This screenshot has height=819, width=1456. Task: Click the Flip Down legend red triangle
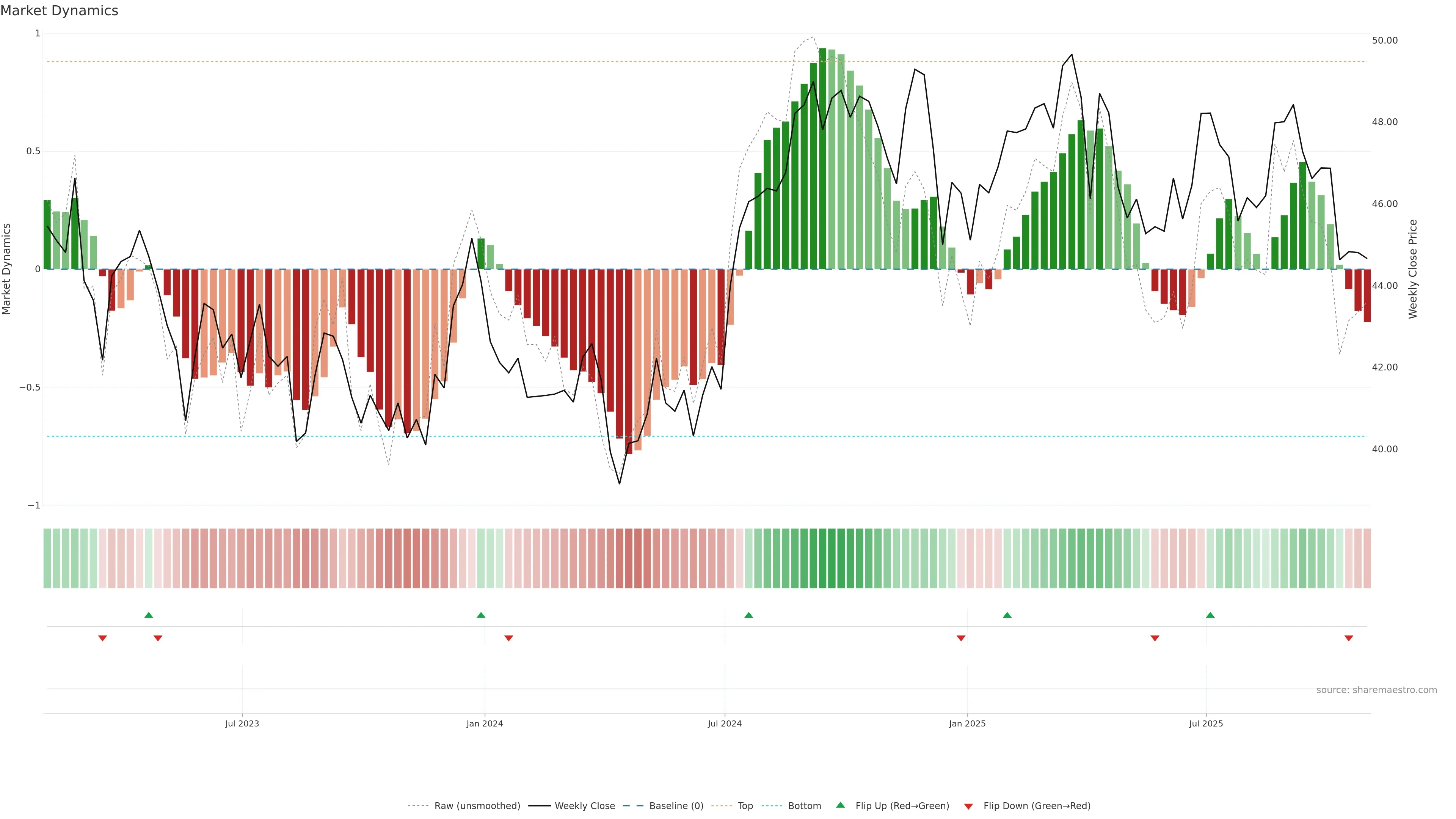pyautogui.click(x=968, y=806)
